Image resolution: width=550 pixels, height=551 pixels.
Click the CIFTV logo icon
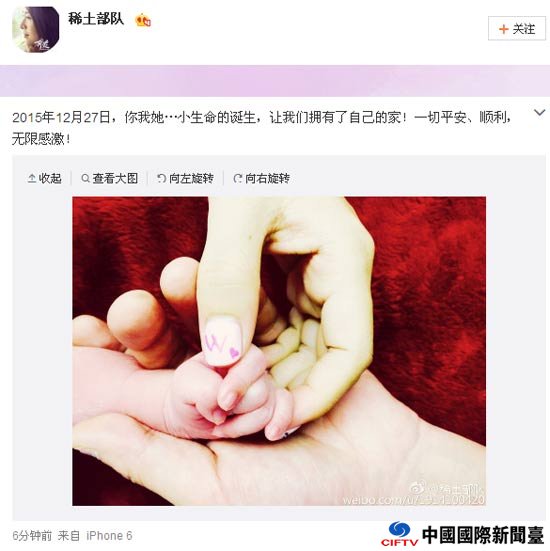pos(400,534)
